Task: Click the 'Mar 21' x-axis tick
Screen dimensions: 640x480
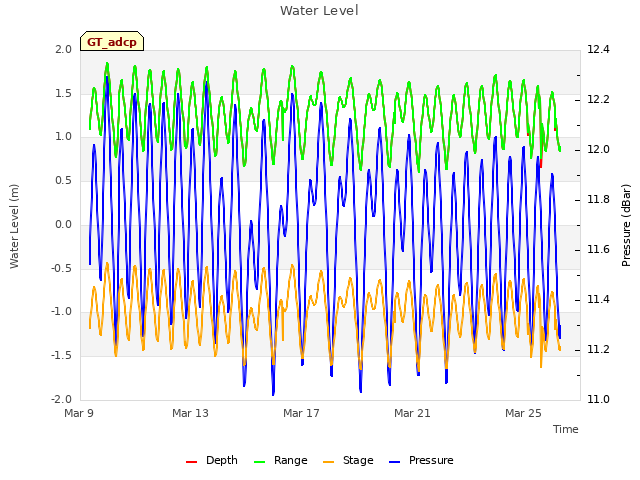Action: 412,413
